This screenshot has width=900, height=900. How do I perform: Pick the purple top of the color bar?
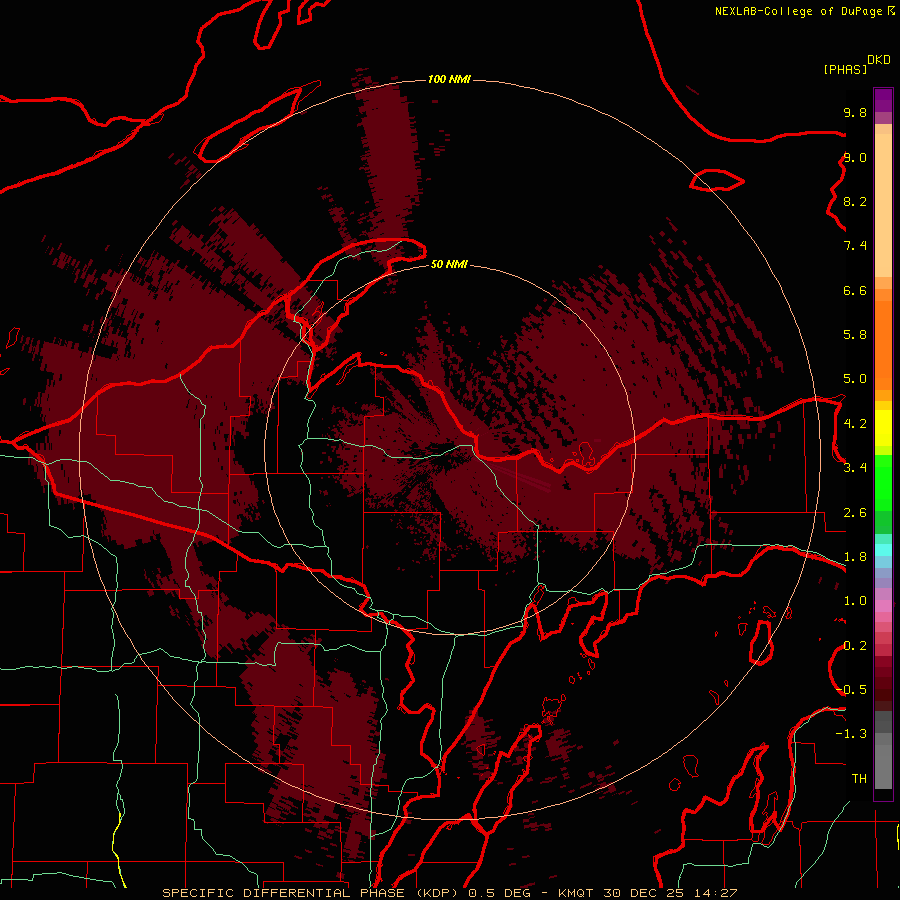tap(883, 100)
